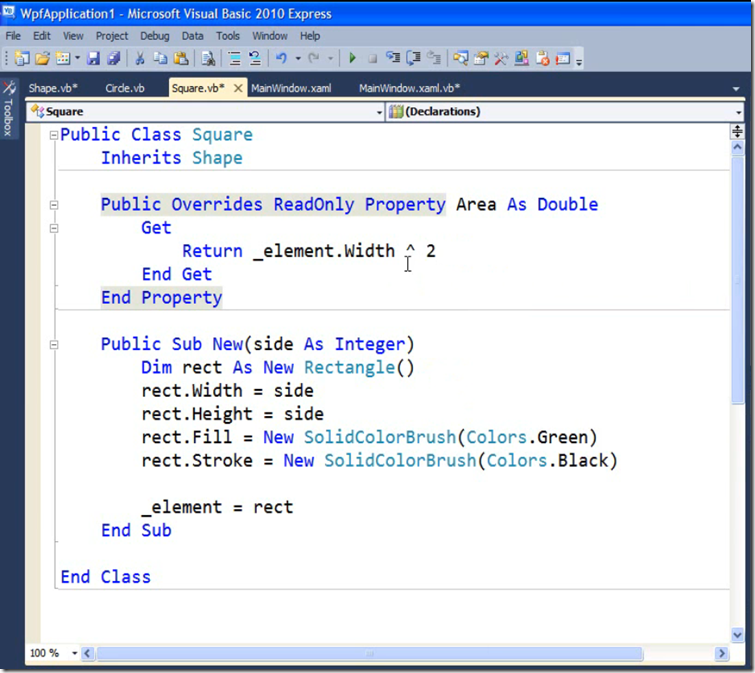This screenshot has width=755, height=673.
Task: Click the Open File folder icon
Action: coord(42,58)
